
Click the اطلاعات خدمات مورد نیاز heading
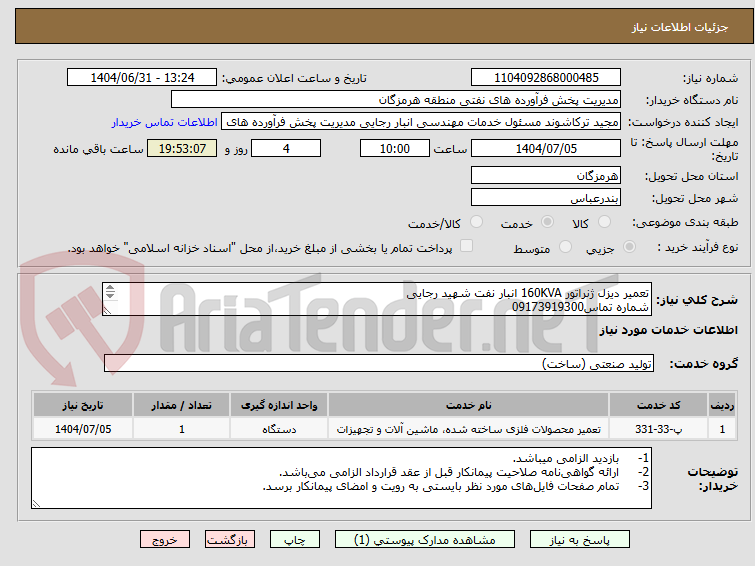coord(668,330)
